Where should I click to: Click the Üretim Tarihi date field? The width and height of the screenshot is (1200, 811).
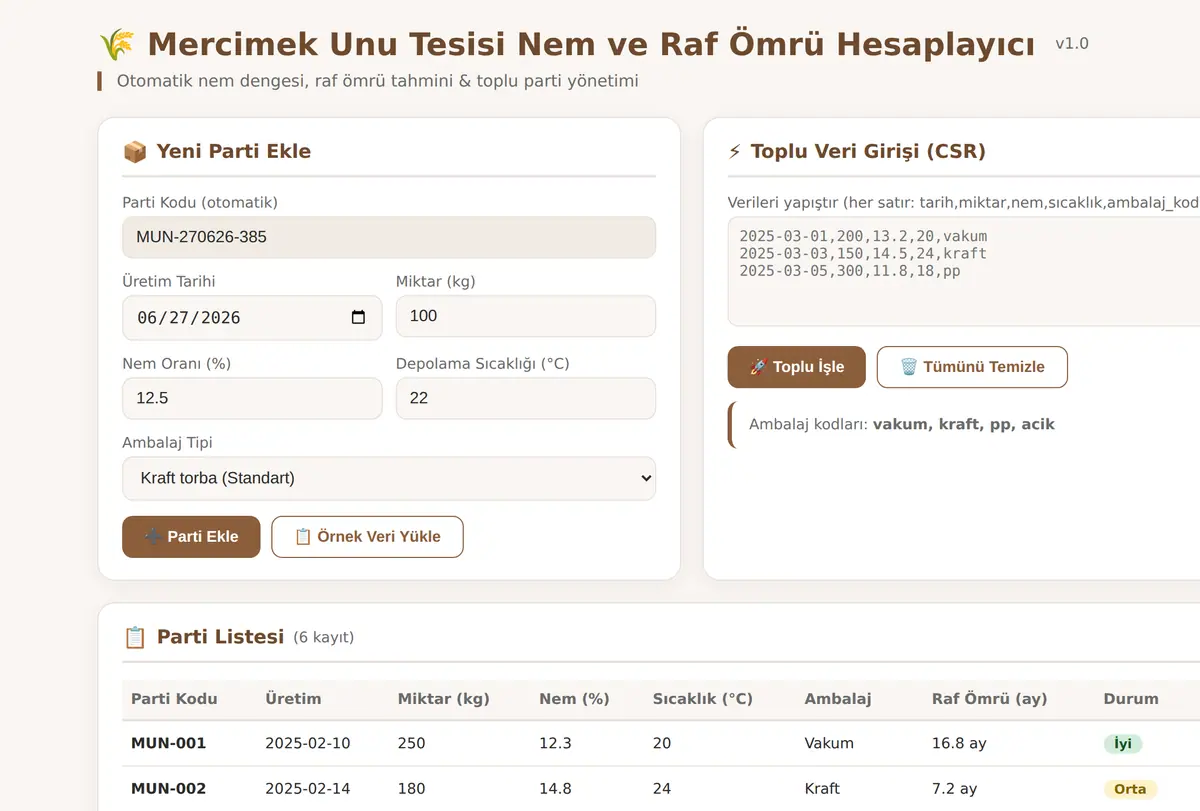point(252,318)
